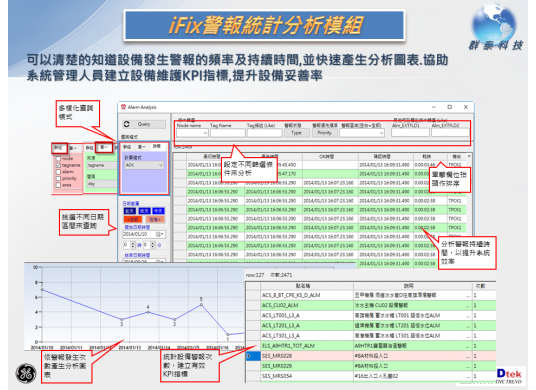The height and width of the screenshot is (390, 536).
Task: Click the hour stepper below the start date
Action: [x=133, y=245]
